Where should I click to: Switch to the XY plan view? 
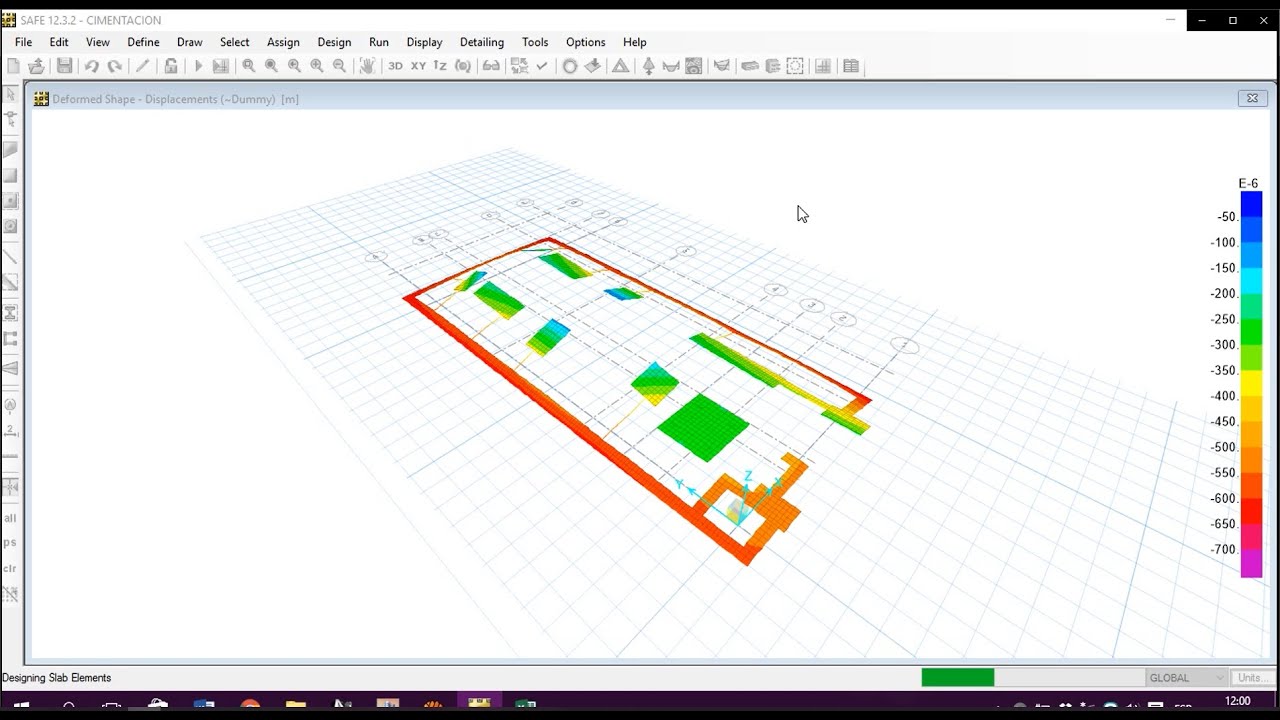[418, 66]
